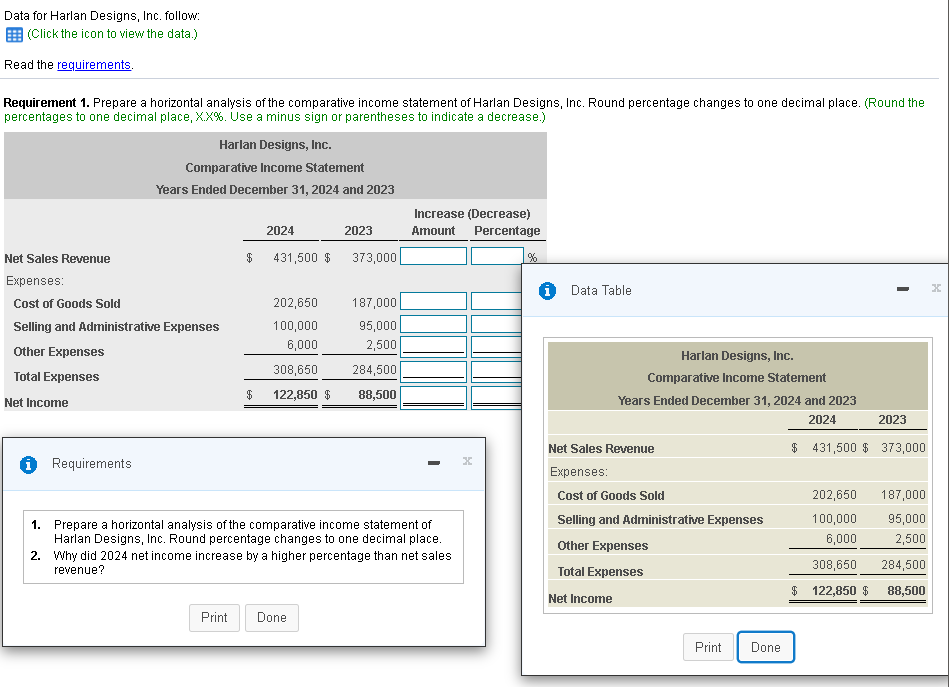Click the 2023 column header in Data Table
949x687 pixels.
(892, 419)
